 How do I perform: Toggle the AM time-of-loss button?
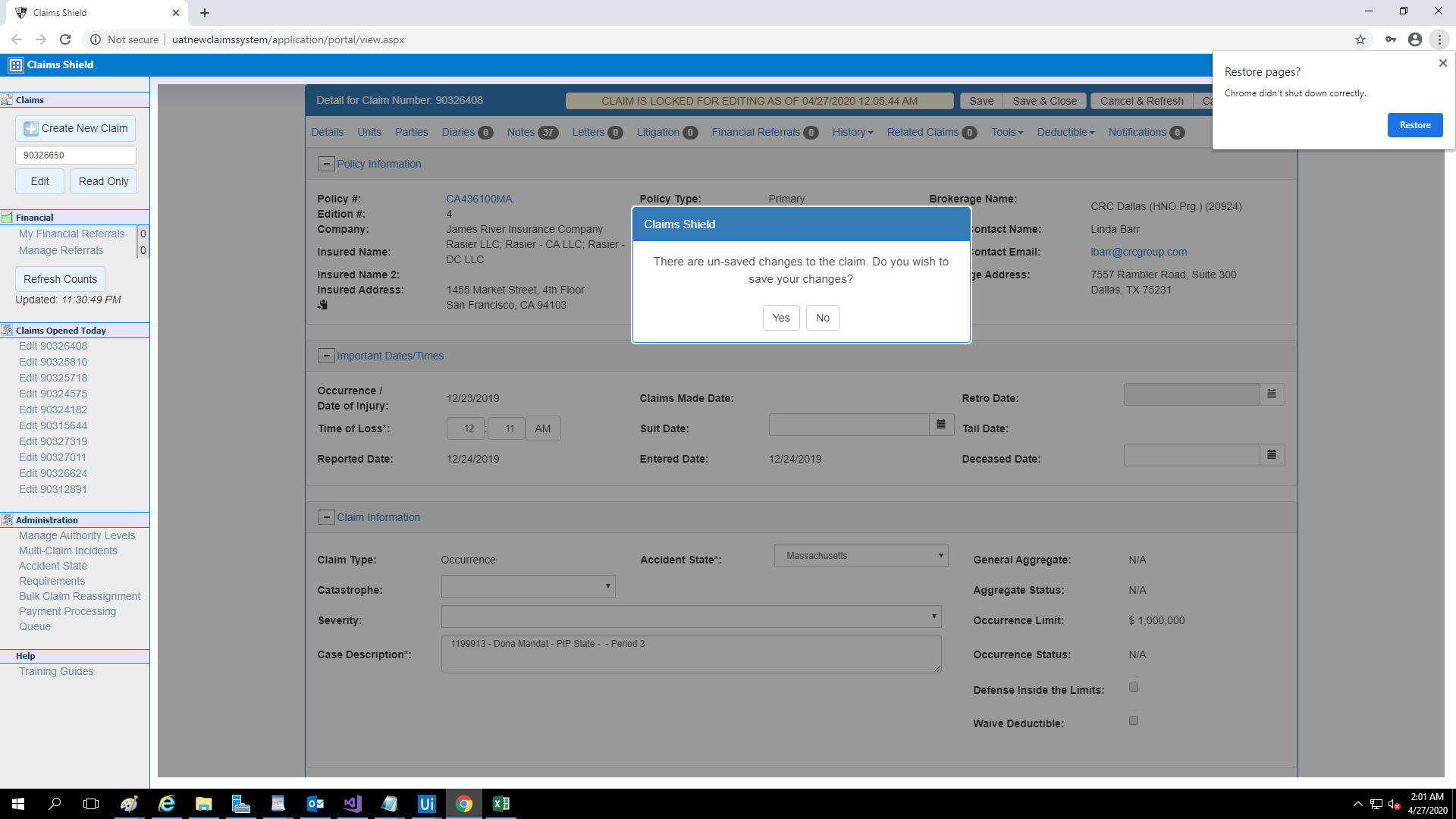coord(543,428)
